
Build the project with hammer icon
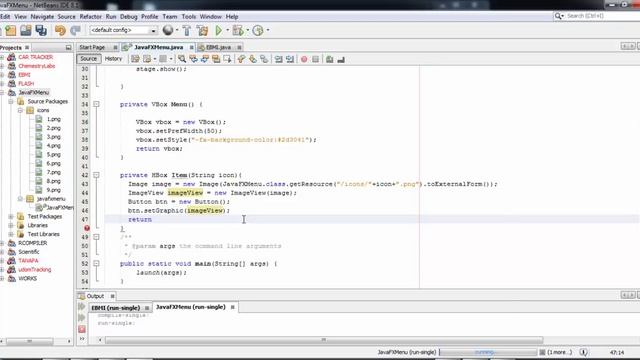(187, 30)
